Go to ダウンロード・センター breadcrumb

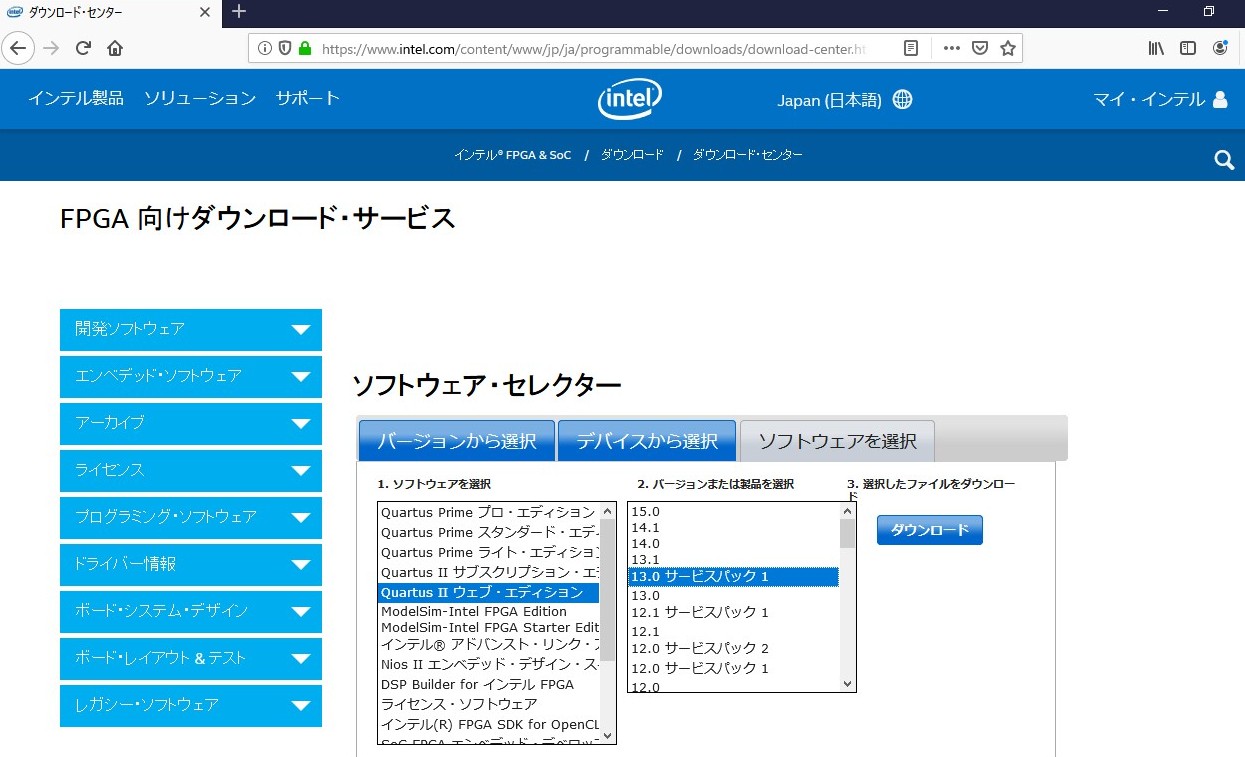pyautogui.click(x=748, y=155)
